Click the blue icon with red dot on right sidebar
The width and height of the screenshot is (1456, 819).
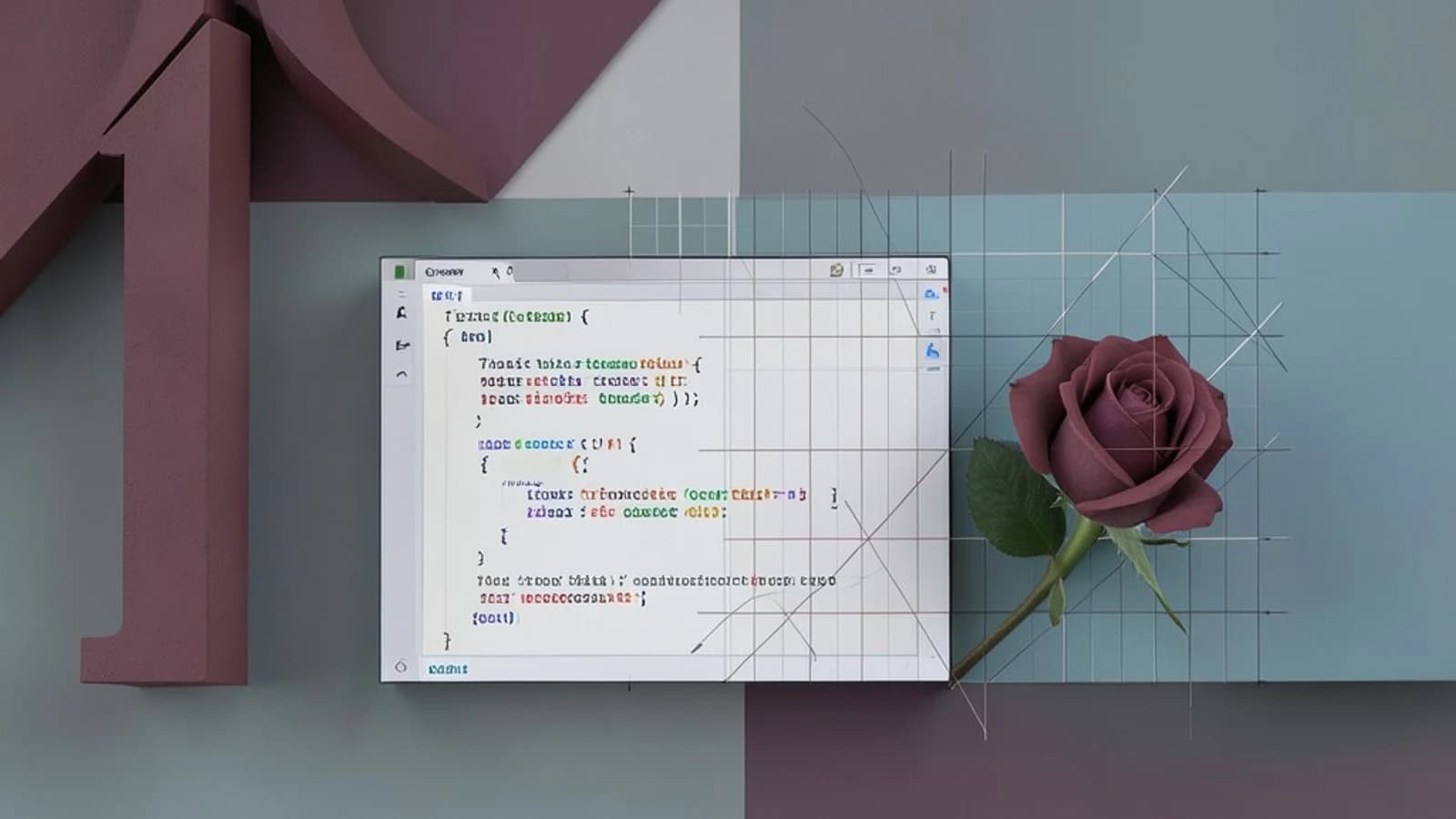point(931,293)
